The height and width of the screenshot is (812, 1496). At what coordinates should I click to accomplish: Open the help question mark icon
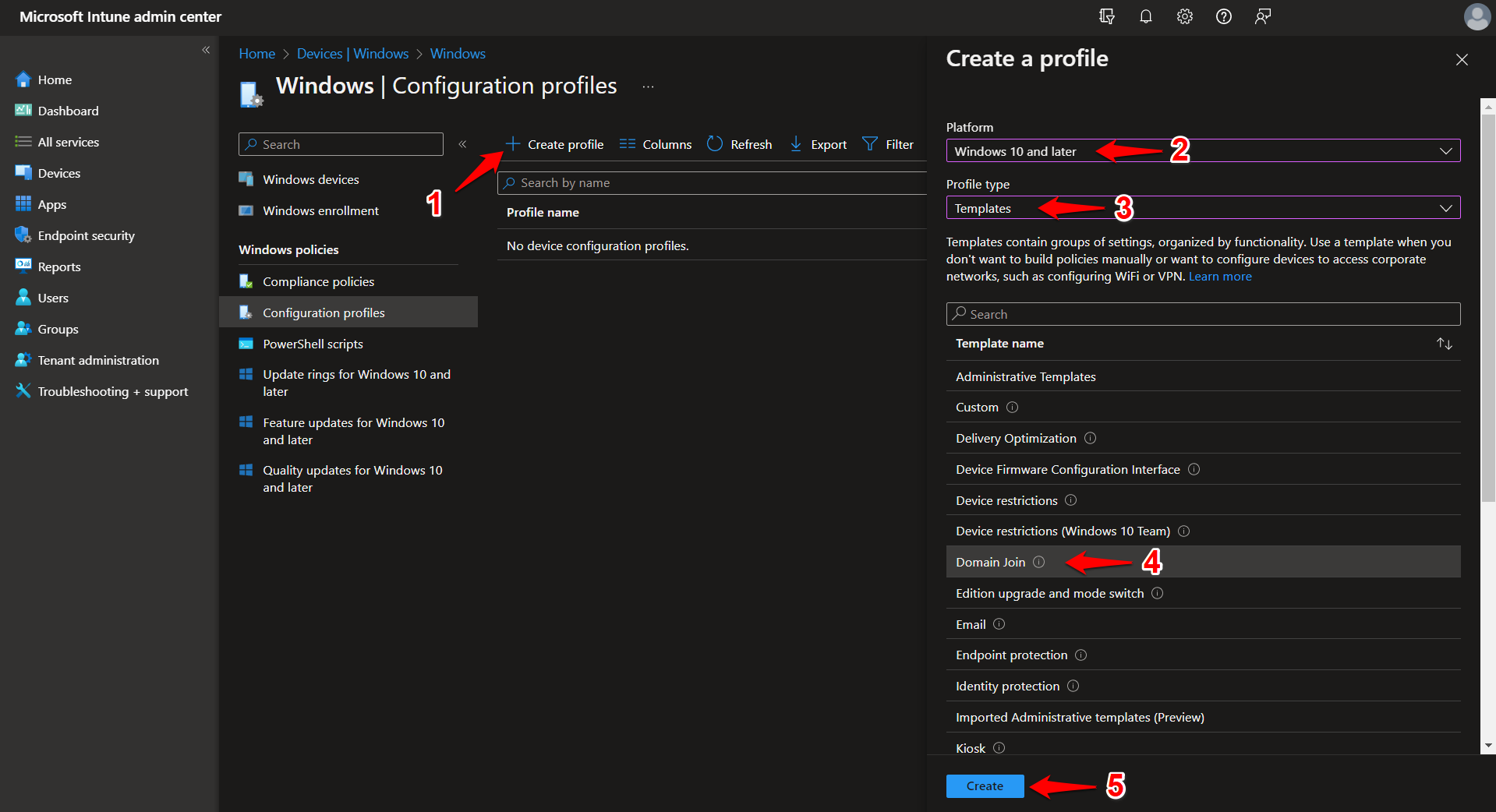pos(1223,16)
